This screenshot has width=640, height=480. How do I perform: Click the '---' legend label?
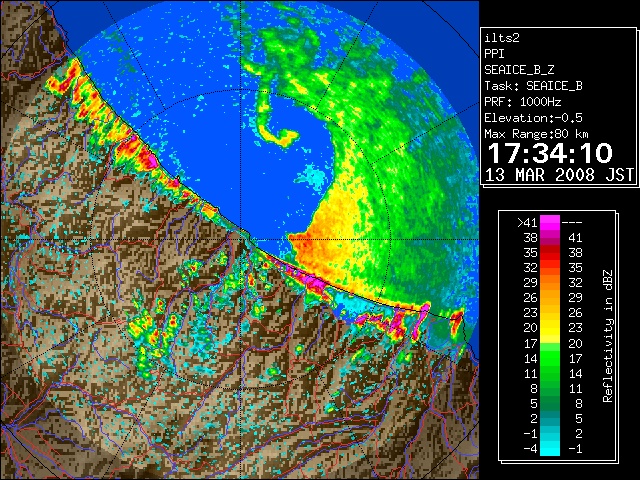coord(572,222)
